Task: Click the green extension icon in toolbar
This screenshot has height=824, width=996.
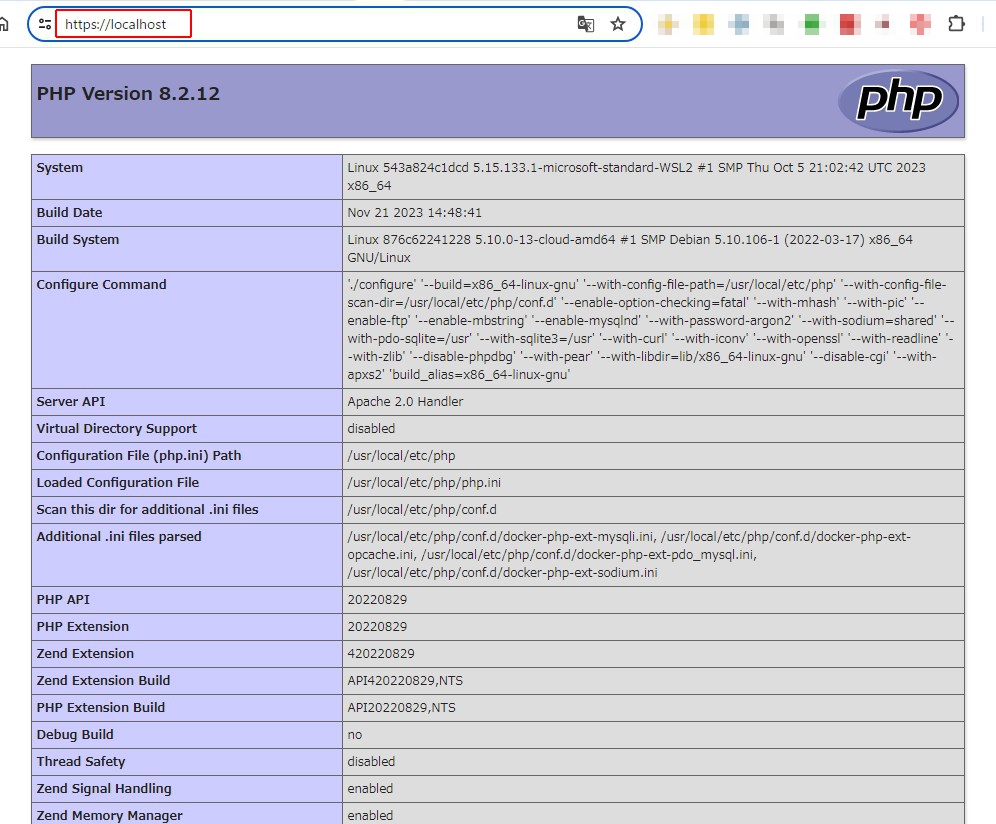Action: [812, 24]
